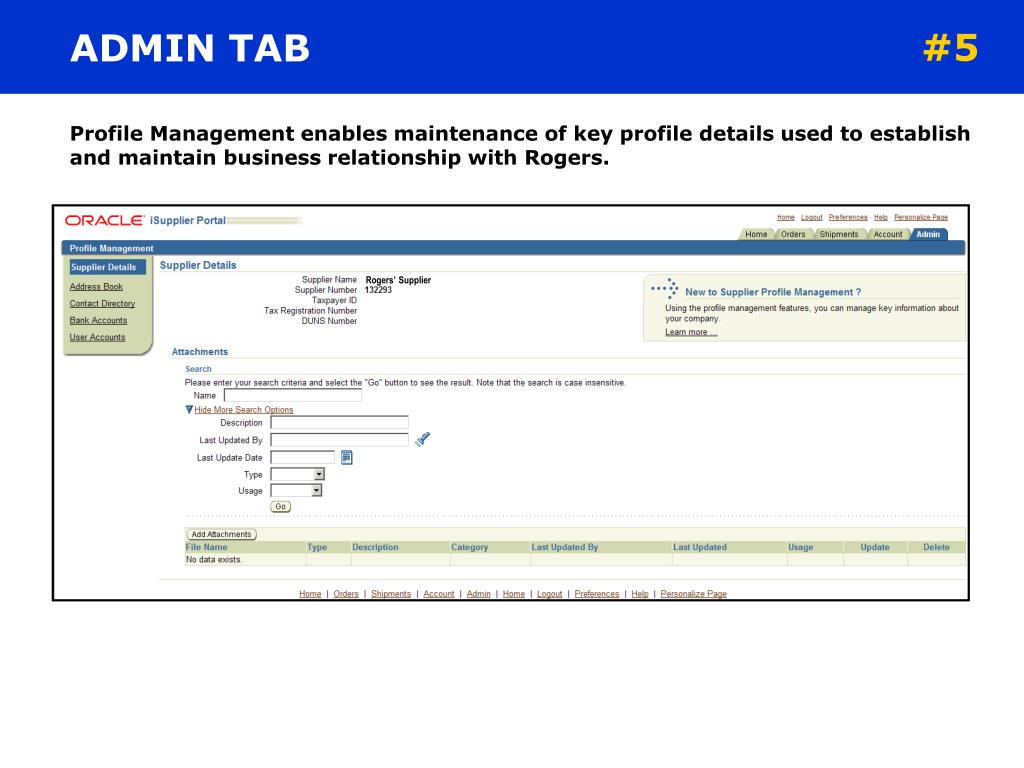Click footer Logout link
Screen dimensions: 1024x768
click(x=550, y=594)
